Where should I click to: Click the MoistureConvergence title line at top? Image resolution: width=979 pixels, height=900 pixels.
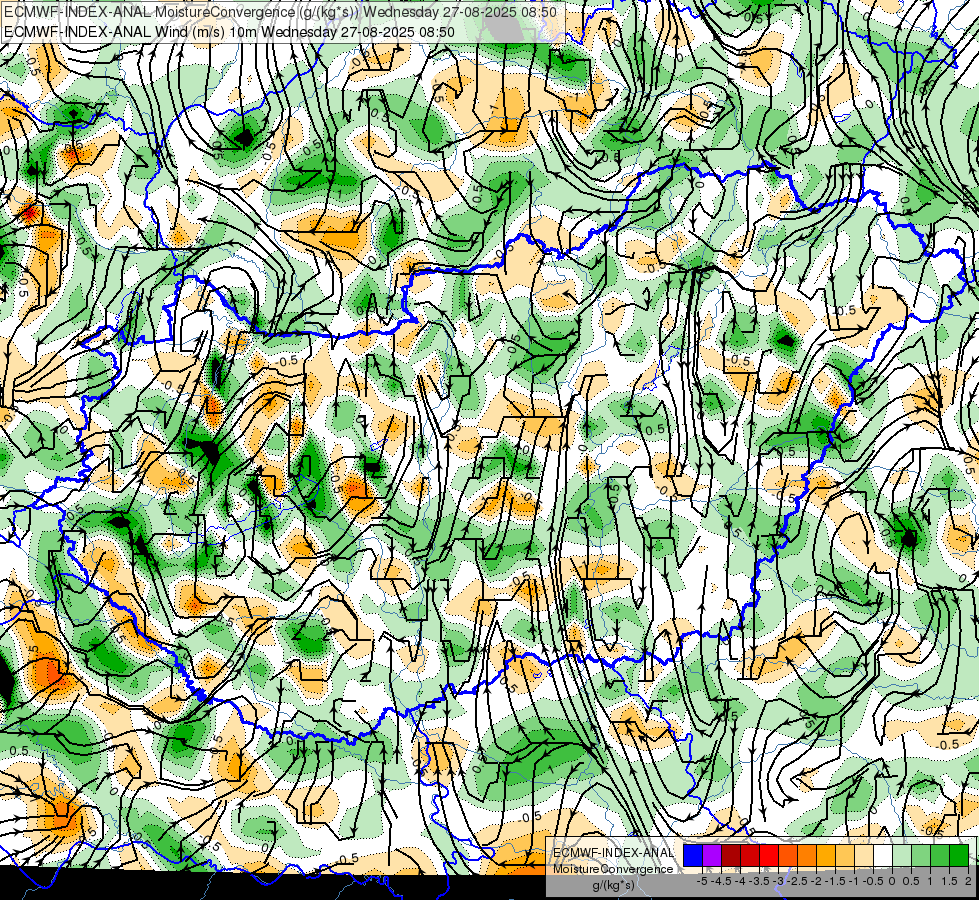click(x=280, y=12)
